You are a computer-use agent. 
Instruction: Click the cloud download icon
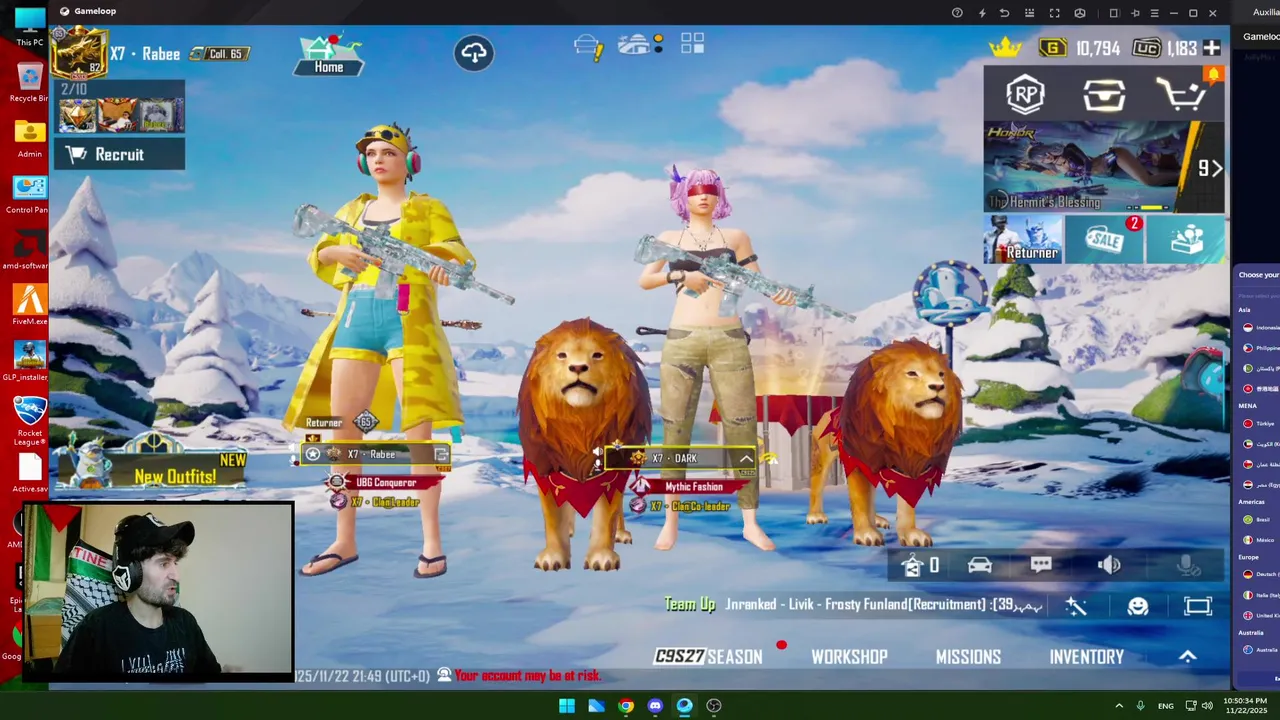(474, 53)
